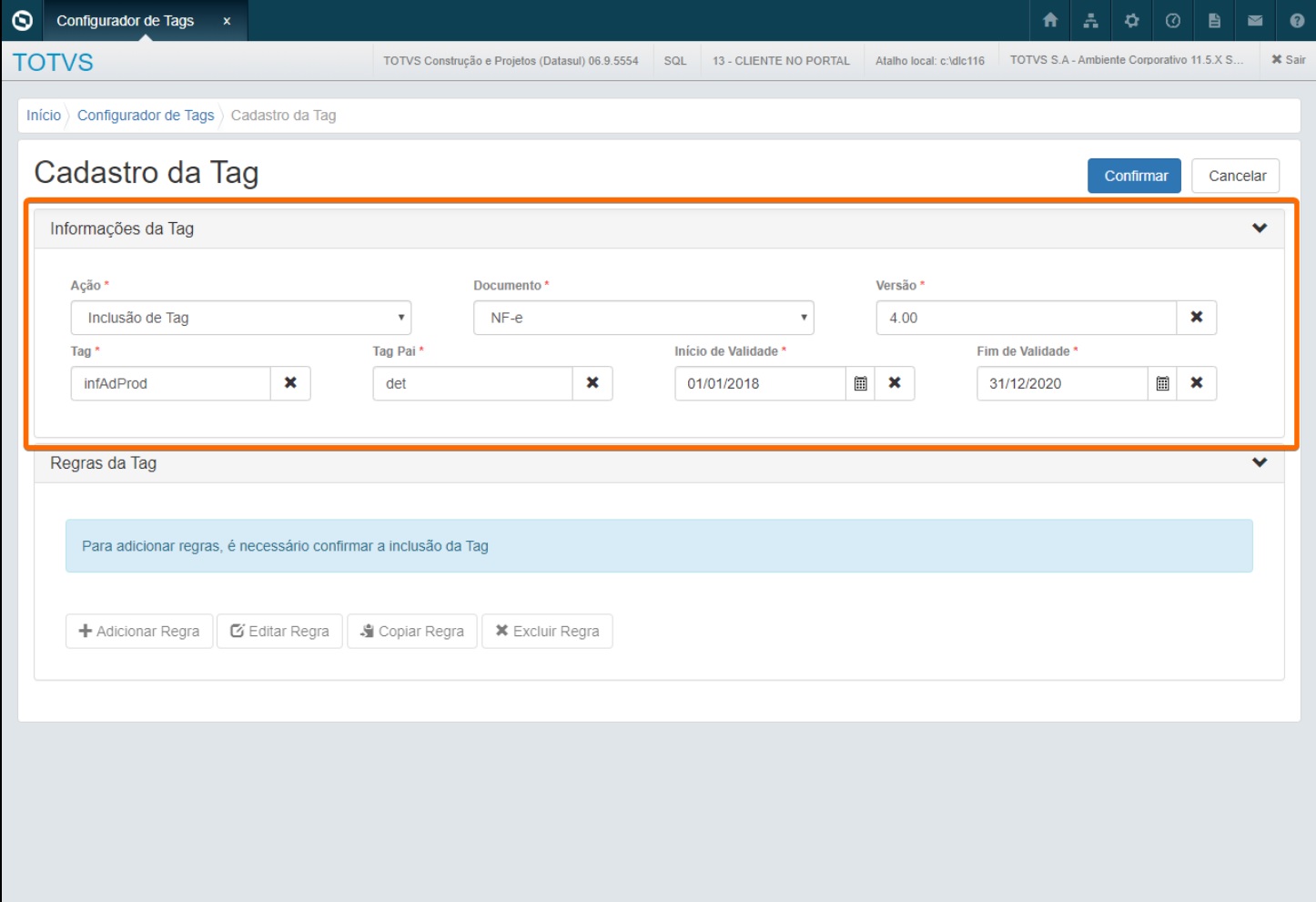Click the Tag input field
1316x902 pixels.
[171, 383]
